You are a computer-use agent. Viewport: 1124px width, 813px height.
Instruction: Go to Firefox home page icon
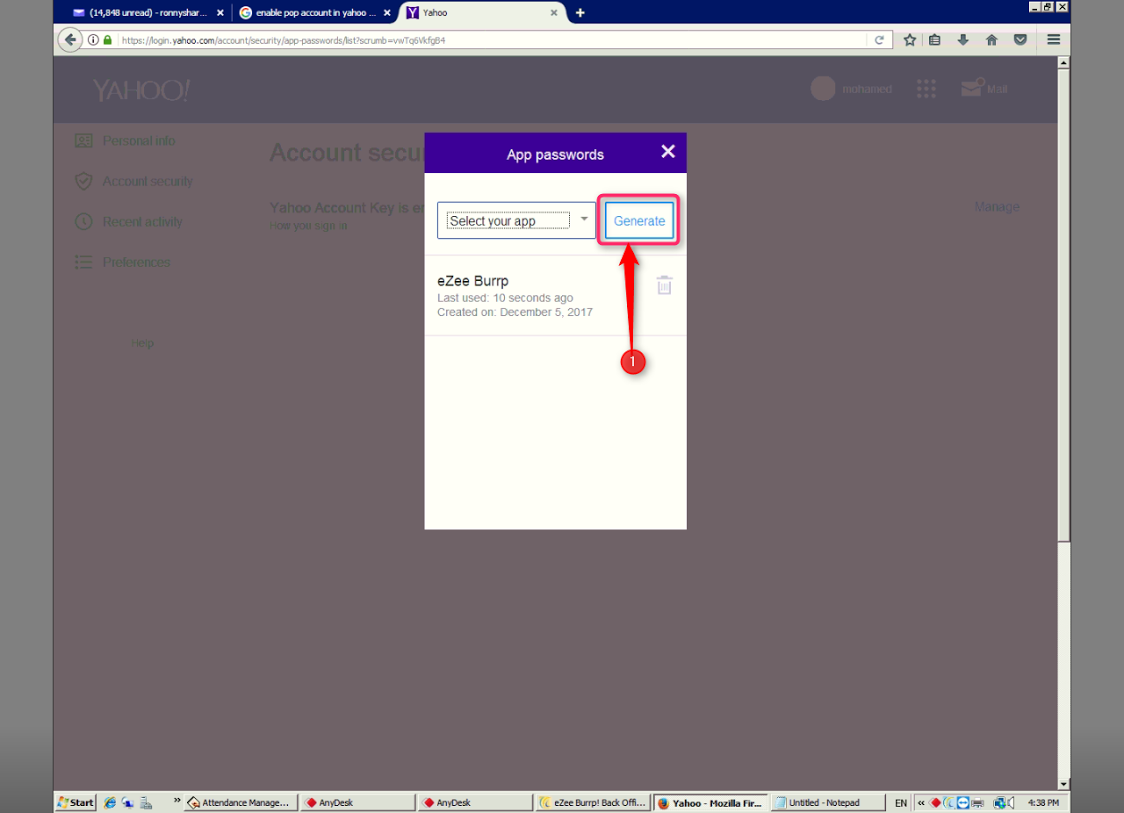[991, 40]
